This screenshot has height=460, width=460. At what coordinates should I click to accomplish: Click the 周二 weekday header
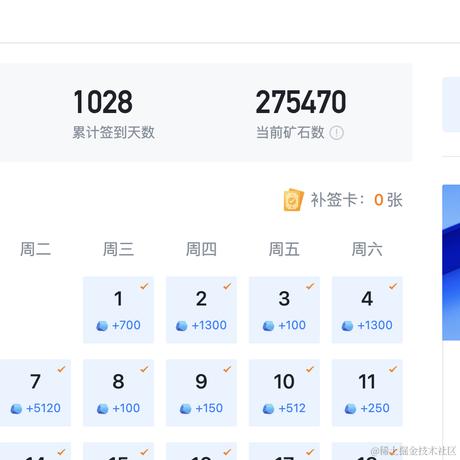point(35,249)
